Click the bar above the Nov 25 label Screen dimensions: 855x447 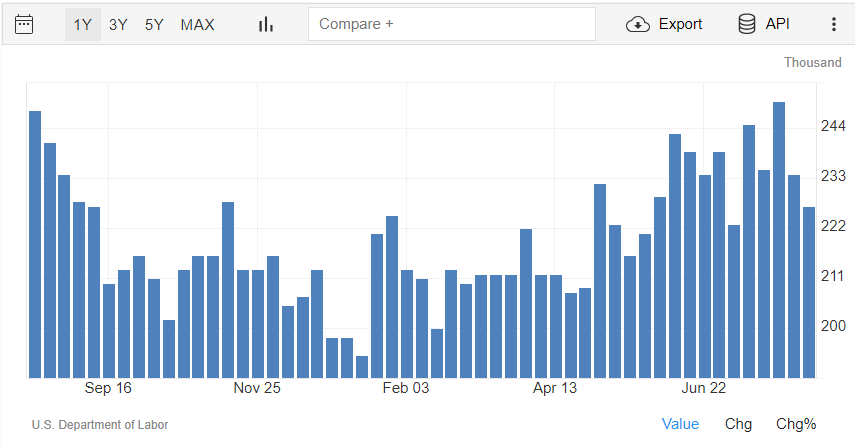tap(258, 324)
